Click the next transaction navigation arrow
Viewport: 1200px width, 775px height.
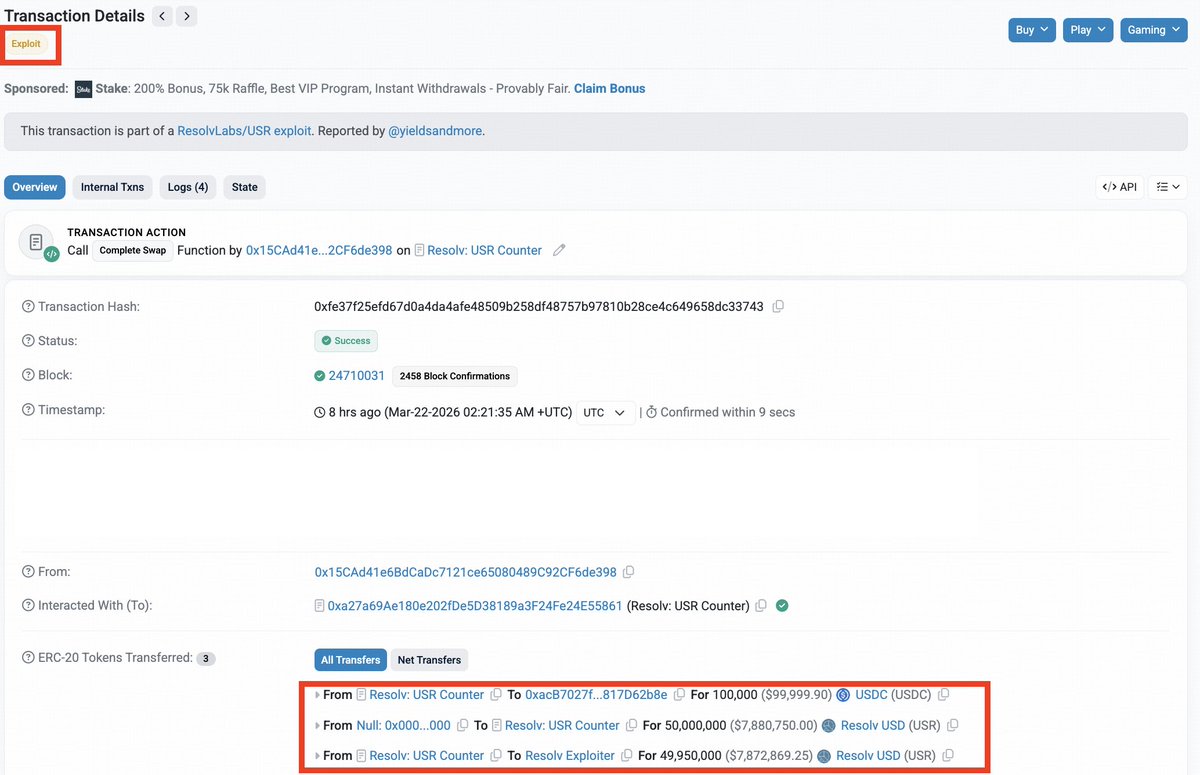click(x=186, y=15)
